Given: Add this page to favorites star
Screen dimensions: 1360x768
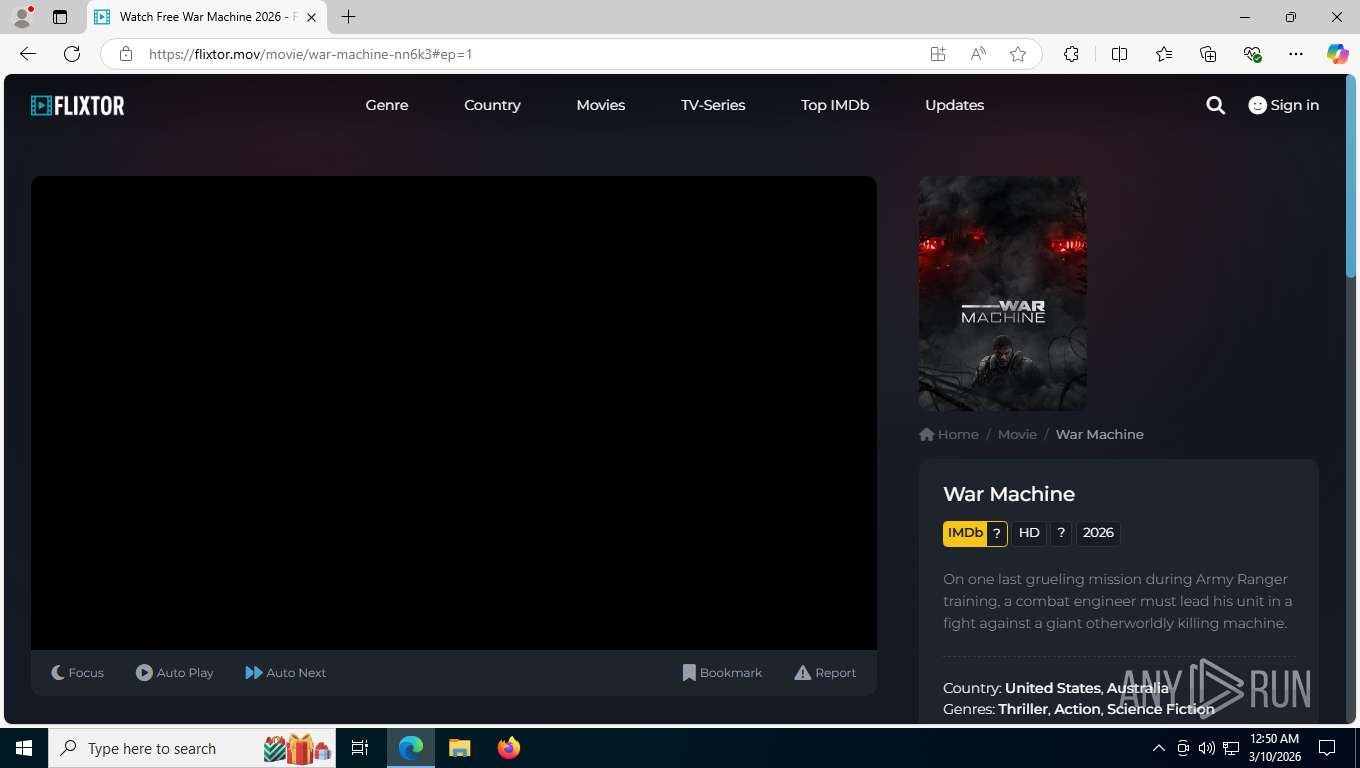Looking at the screenshot, I should [1018, 54].
